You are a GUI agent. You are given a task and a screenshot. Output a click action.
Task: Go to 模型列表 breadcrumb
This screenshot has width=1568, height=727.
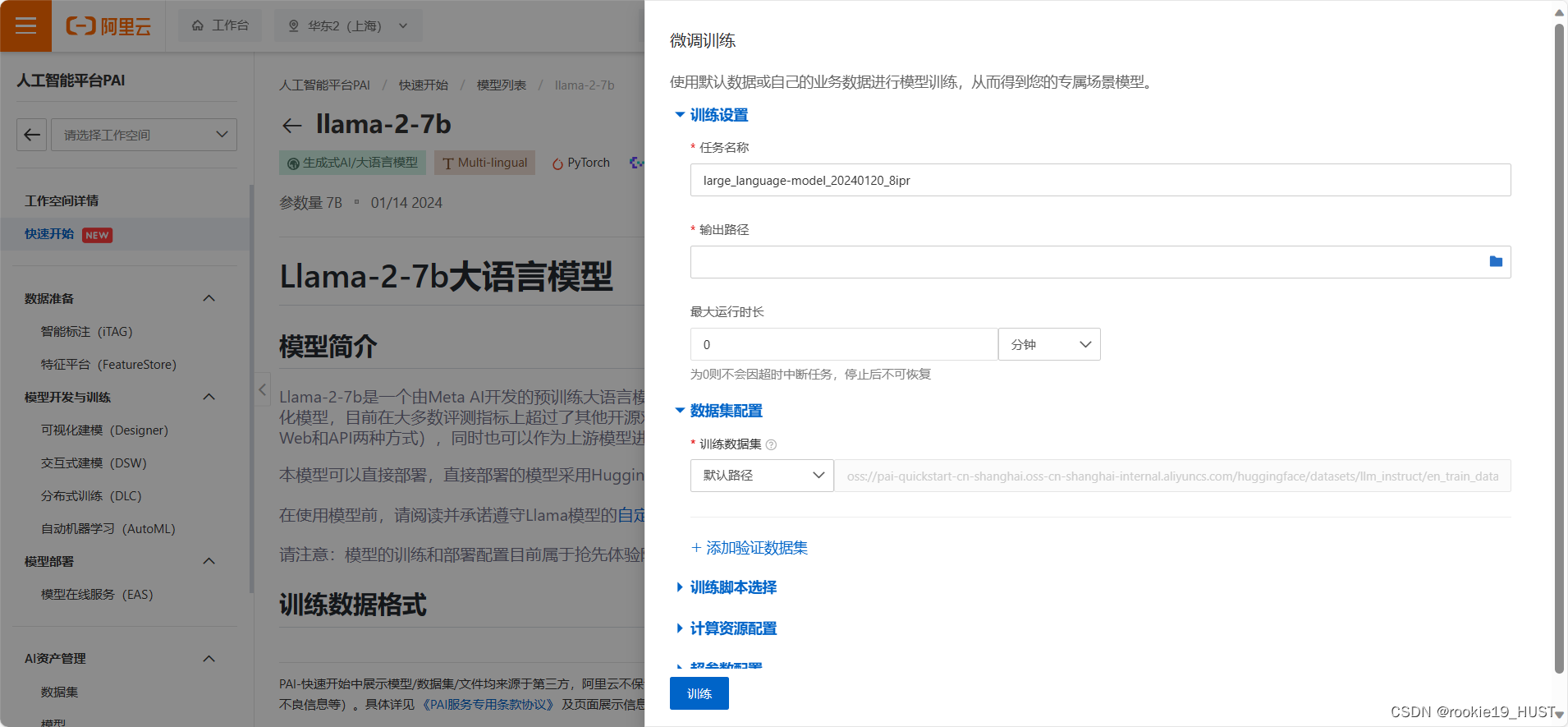(x=502, y=85)
